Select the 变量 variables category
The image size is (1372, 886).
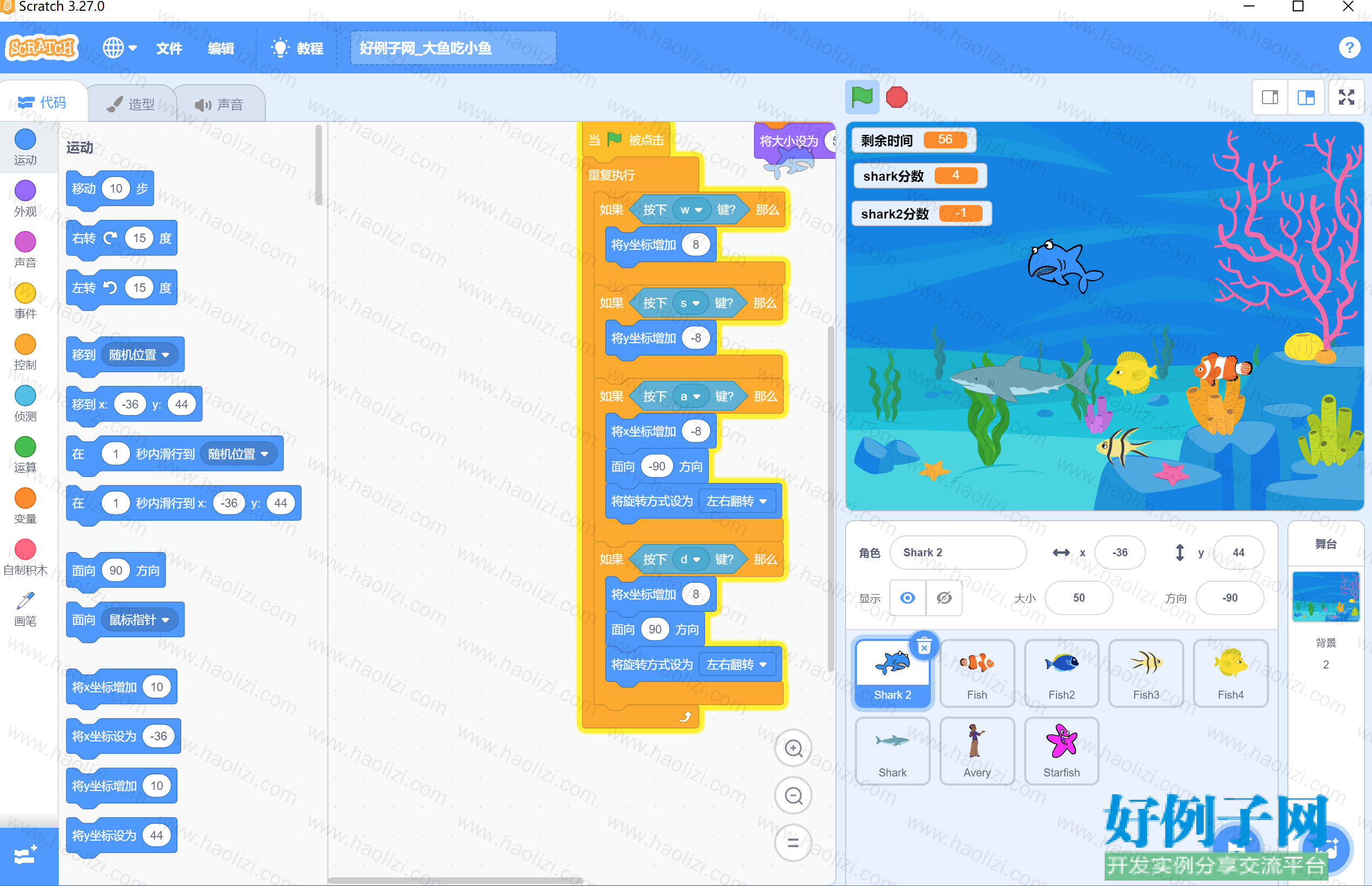click(25, 506)
